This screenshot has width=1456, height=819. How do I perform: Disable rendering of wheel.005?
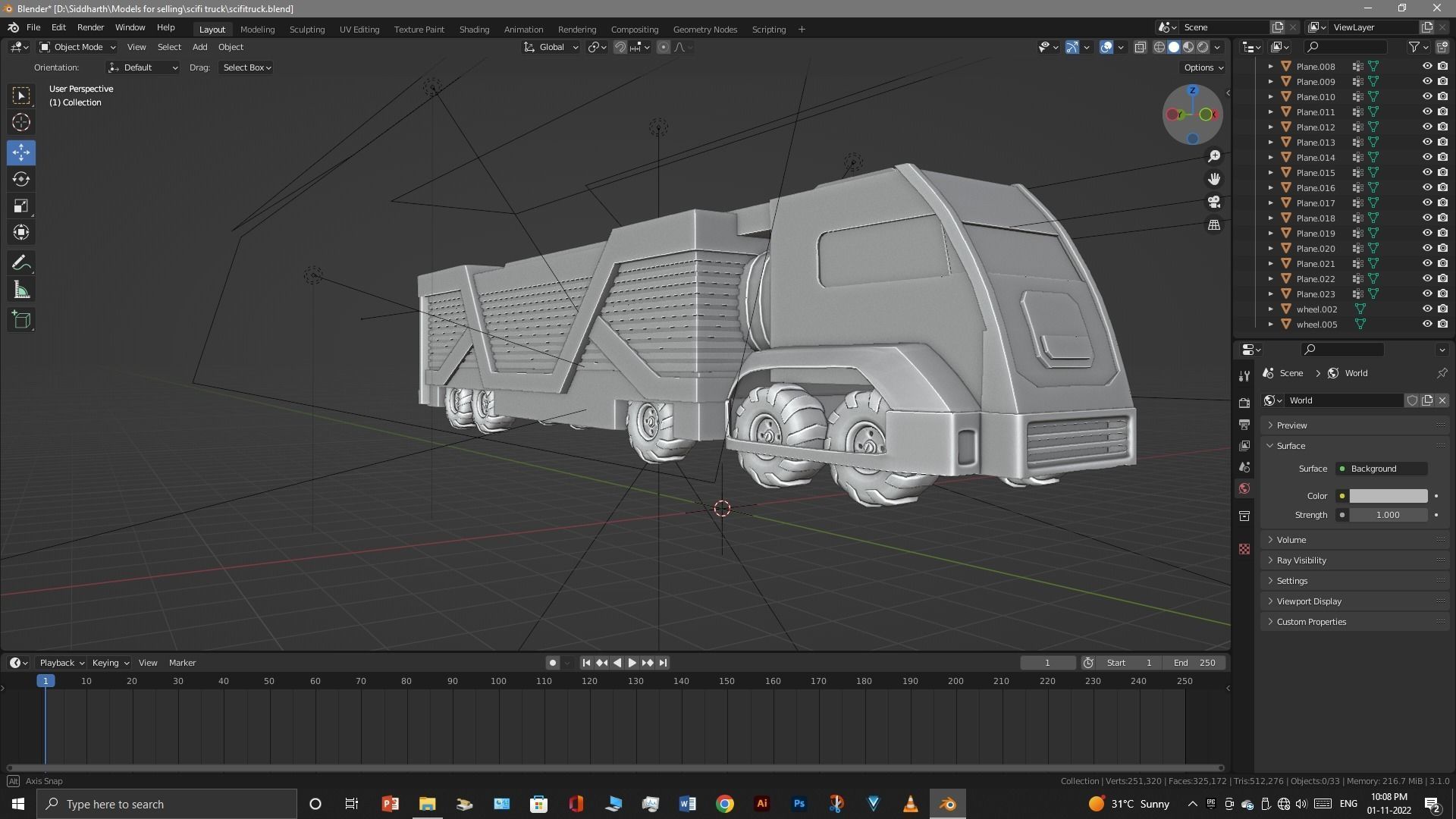(1442, 324)
